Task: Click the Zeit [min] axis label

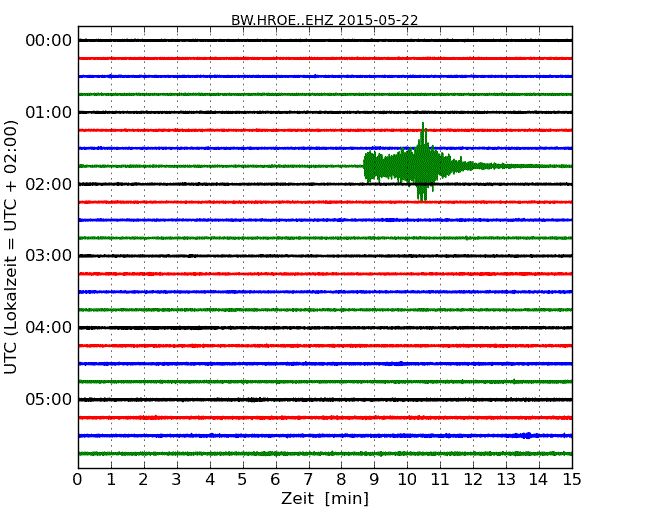Action: coord(325,498)
